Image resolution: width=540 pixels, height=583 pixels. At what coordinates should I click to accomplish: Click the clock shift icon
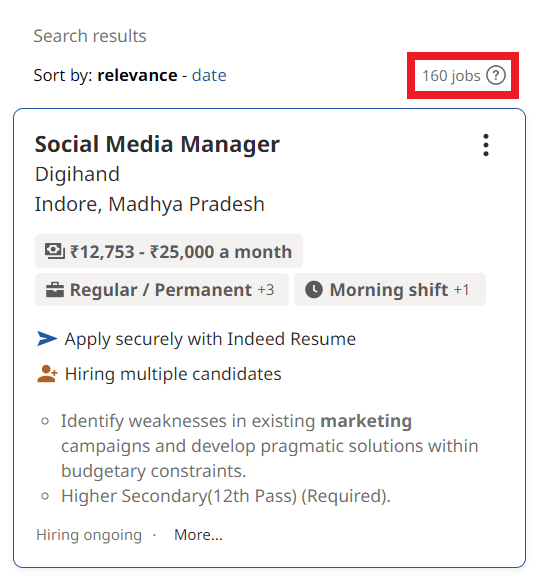pyautogui.click(x=314, y=290)
